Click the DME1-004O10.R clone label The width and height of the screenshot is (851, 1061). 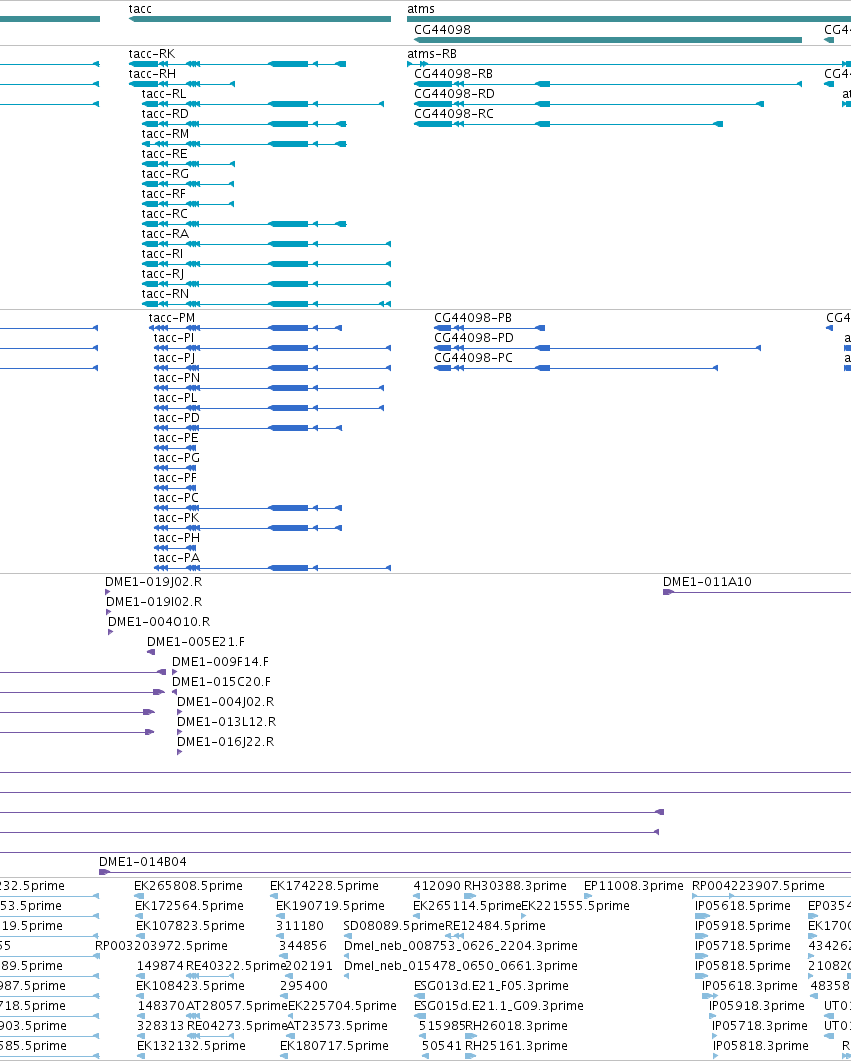point(159,621)
